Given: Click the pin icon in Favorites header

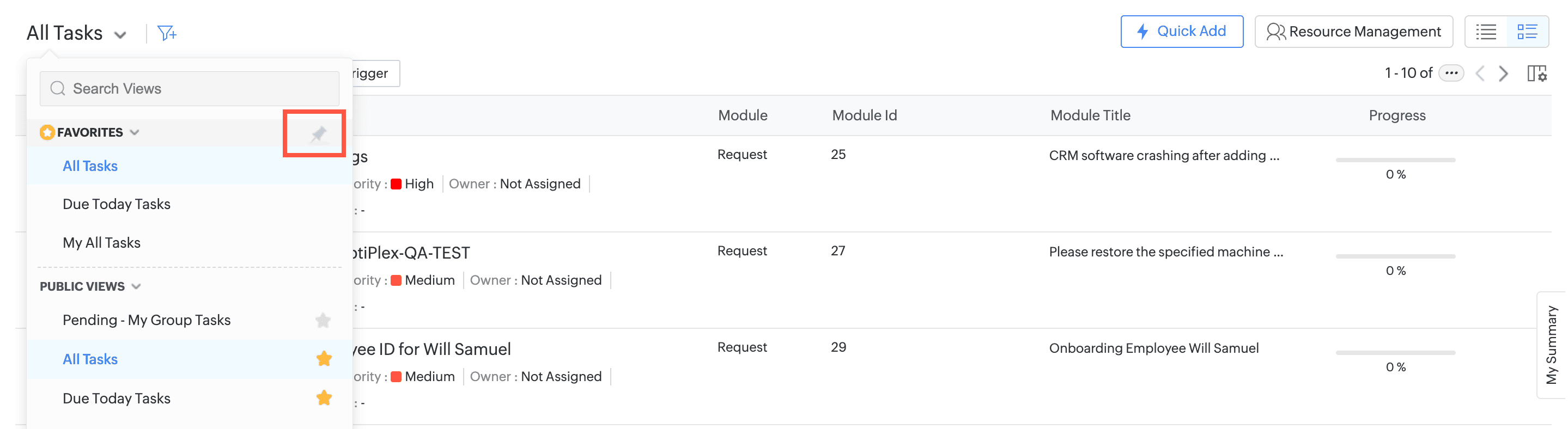Looking at the screenshot, I should [318, 133].
